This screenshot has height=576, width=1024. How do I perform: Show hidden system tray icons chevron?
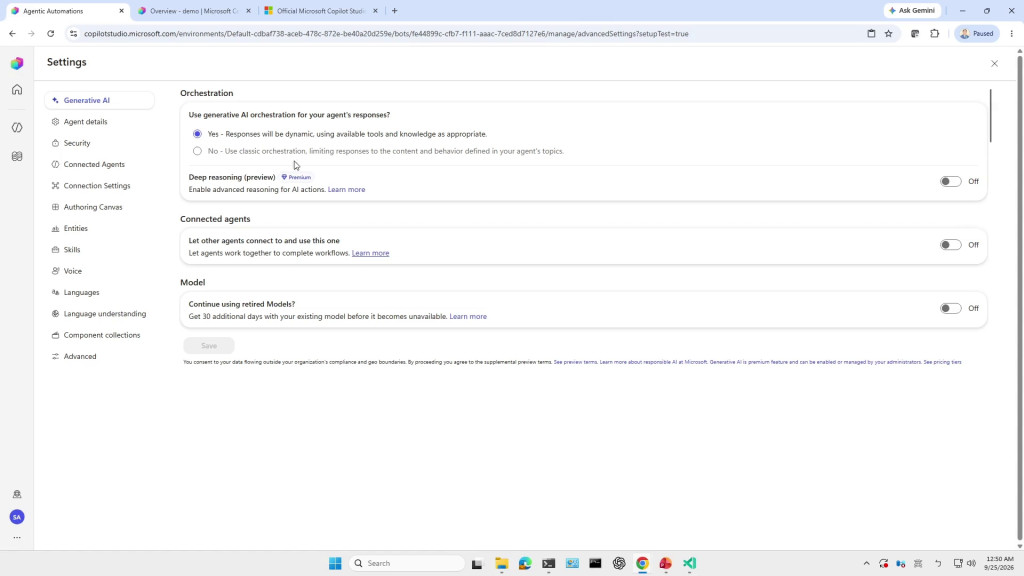[867, 563]
